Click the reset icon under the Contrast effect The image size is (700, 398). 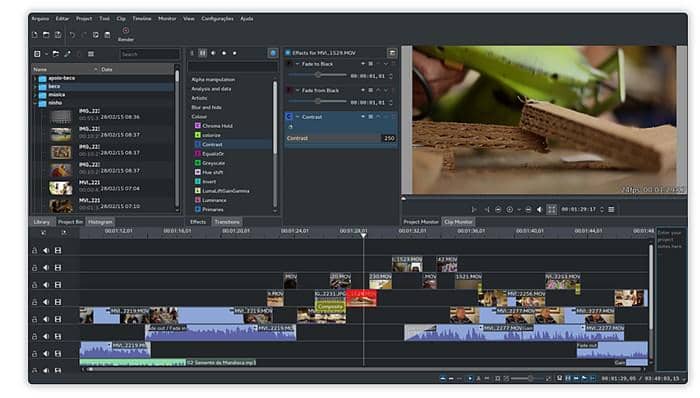[291, 127]
